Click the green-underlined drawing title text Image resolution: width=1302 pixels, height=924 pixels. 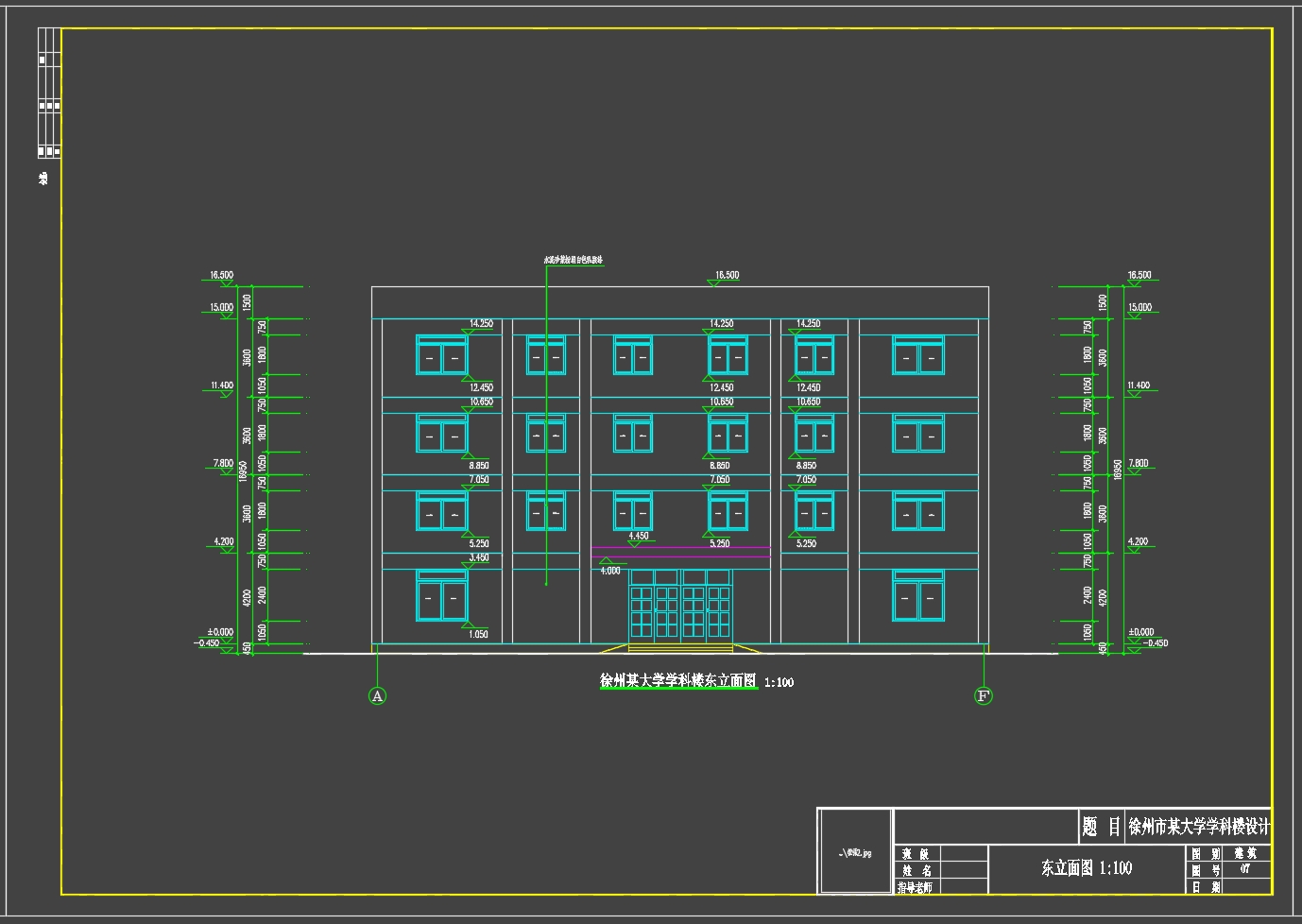coord(678,681)
